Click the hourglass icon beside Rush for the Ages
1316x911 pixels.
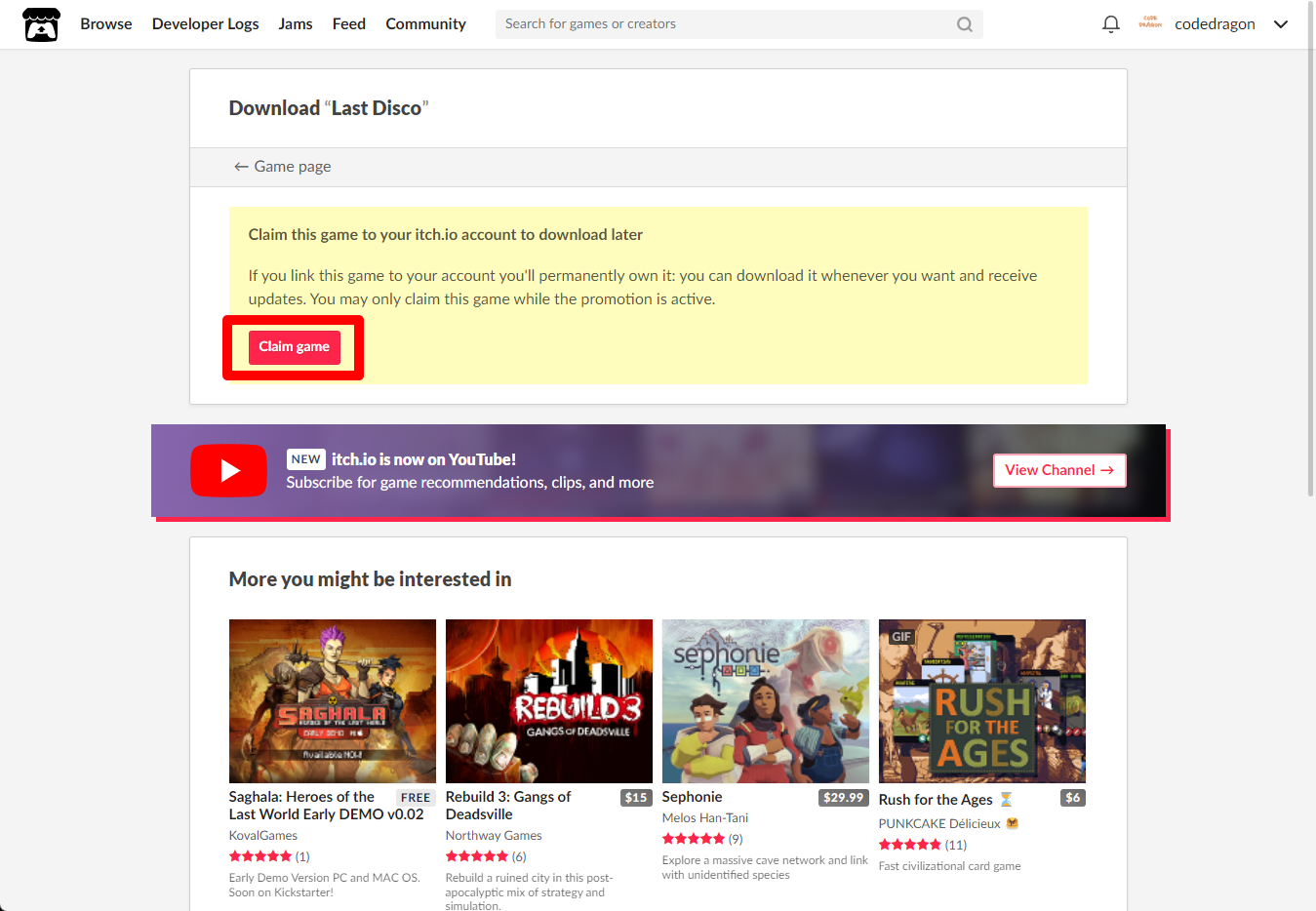pyautogui.click(x=1006, y=800)
